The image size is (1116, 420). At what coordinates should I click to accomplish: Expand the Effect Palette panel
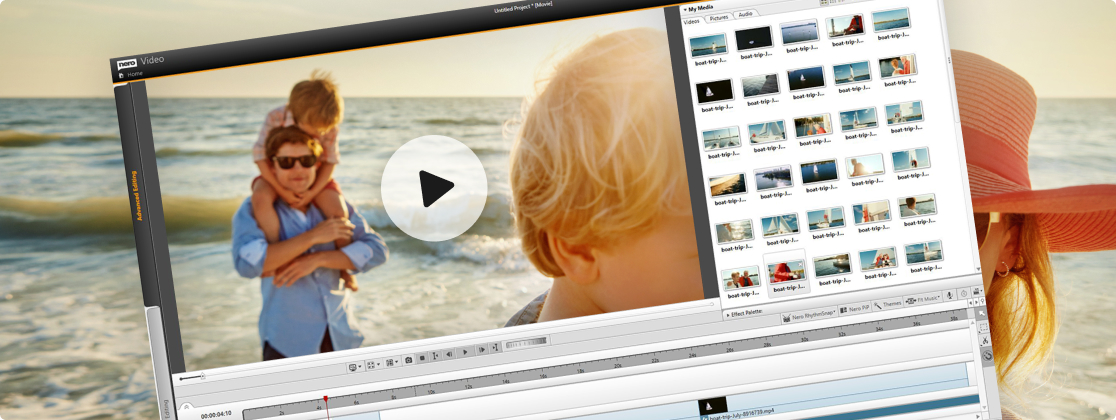coord(746,313)
